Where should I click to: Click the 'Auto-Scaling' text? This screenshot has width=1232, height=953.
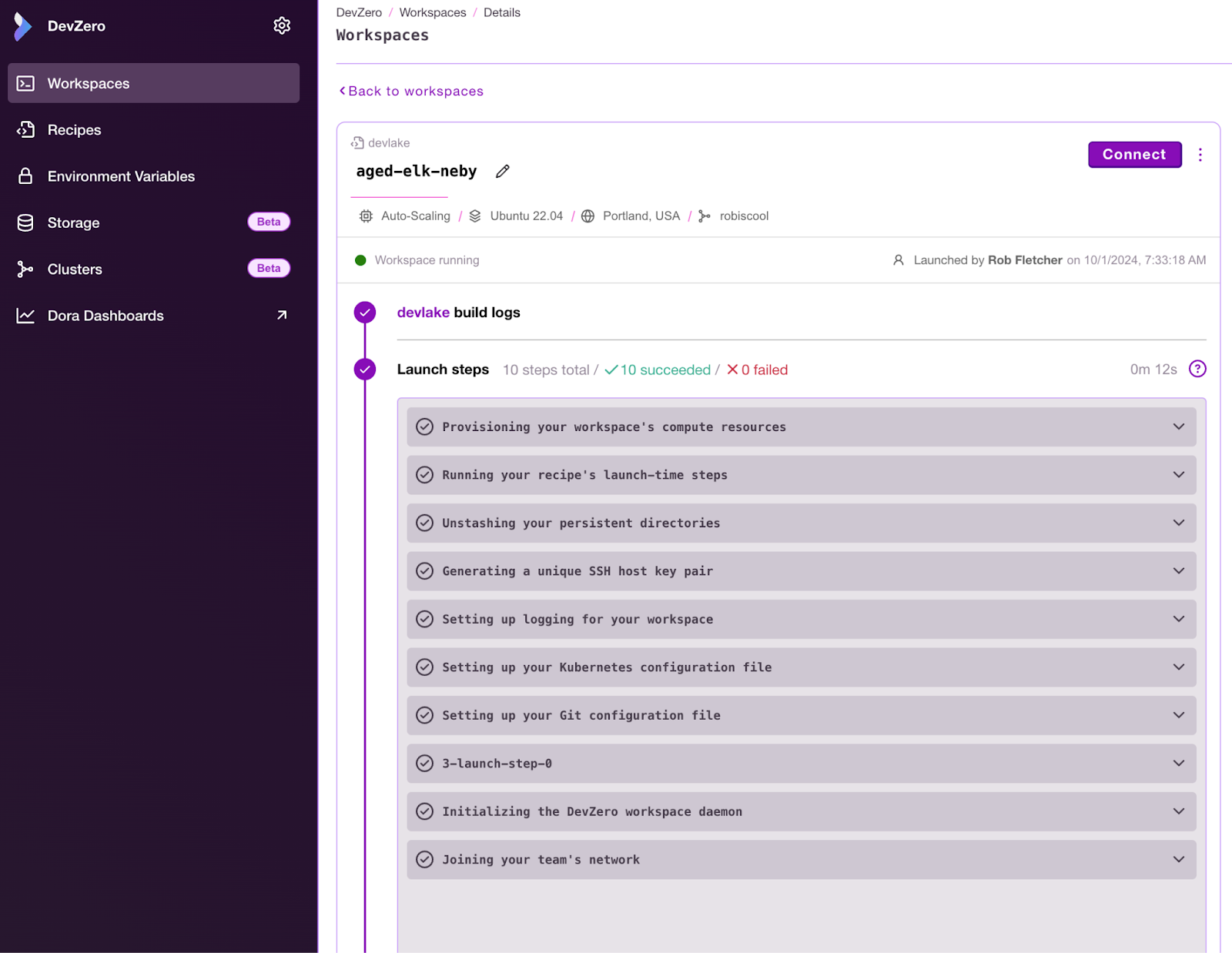pos(416,216)
